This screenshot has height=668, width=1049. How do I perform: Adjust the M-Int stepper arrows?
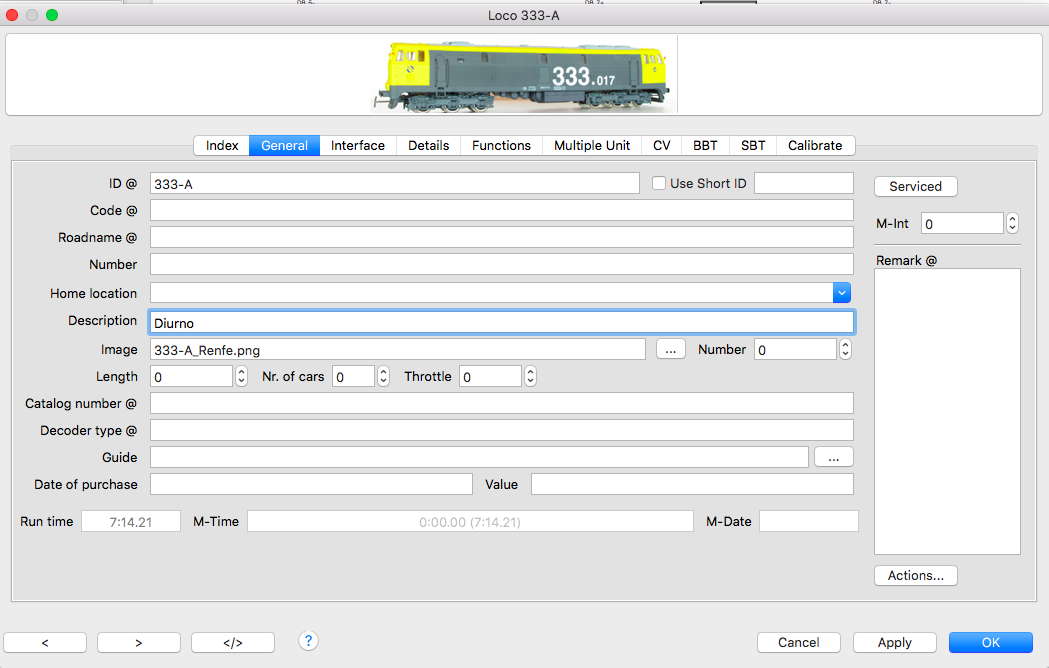coord(1012,224)
